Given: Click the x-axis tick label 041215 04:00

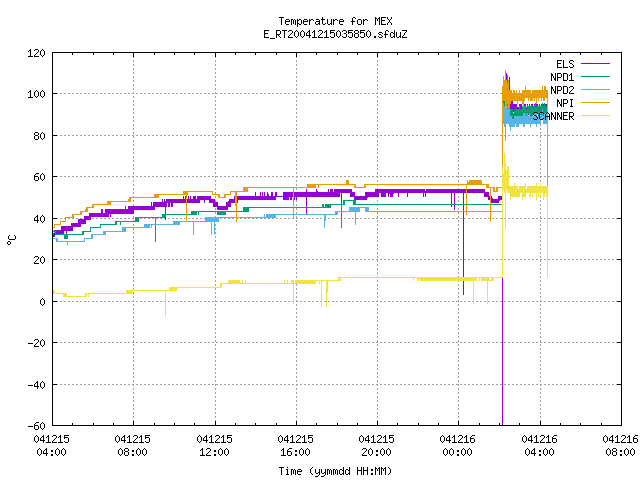Looking at the screenshot, I should (x=51, y=446).
